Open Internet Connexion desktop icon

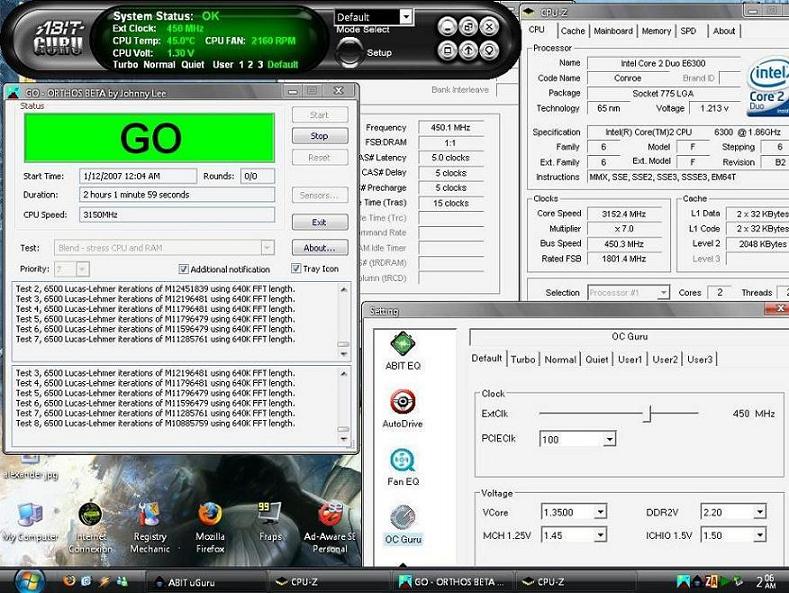tap(91, 528)
